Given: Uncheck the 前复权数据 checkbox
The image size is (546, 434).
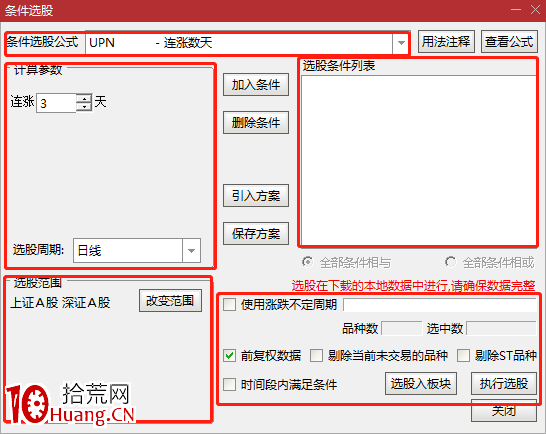Looking at the screenshot, I should pos(229,356).
